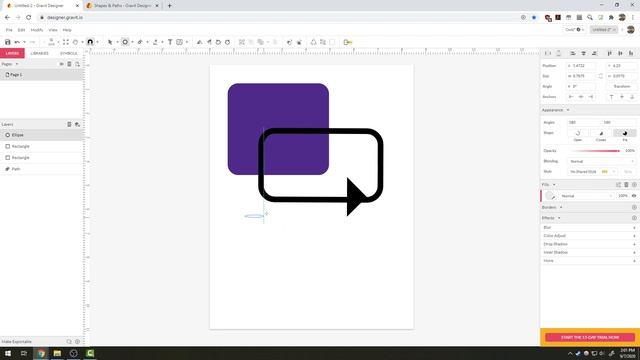
Task: Align selection to horizontal center
Action: (x=583, y=53)
